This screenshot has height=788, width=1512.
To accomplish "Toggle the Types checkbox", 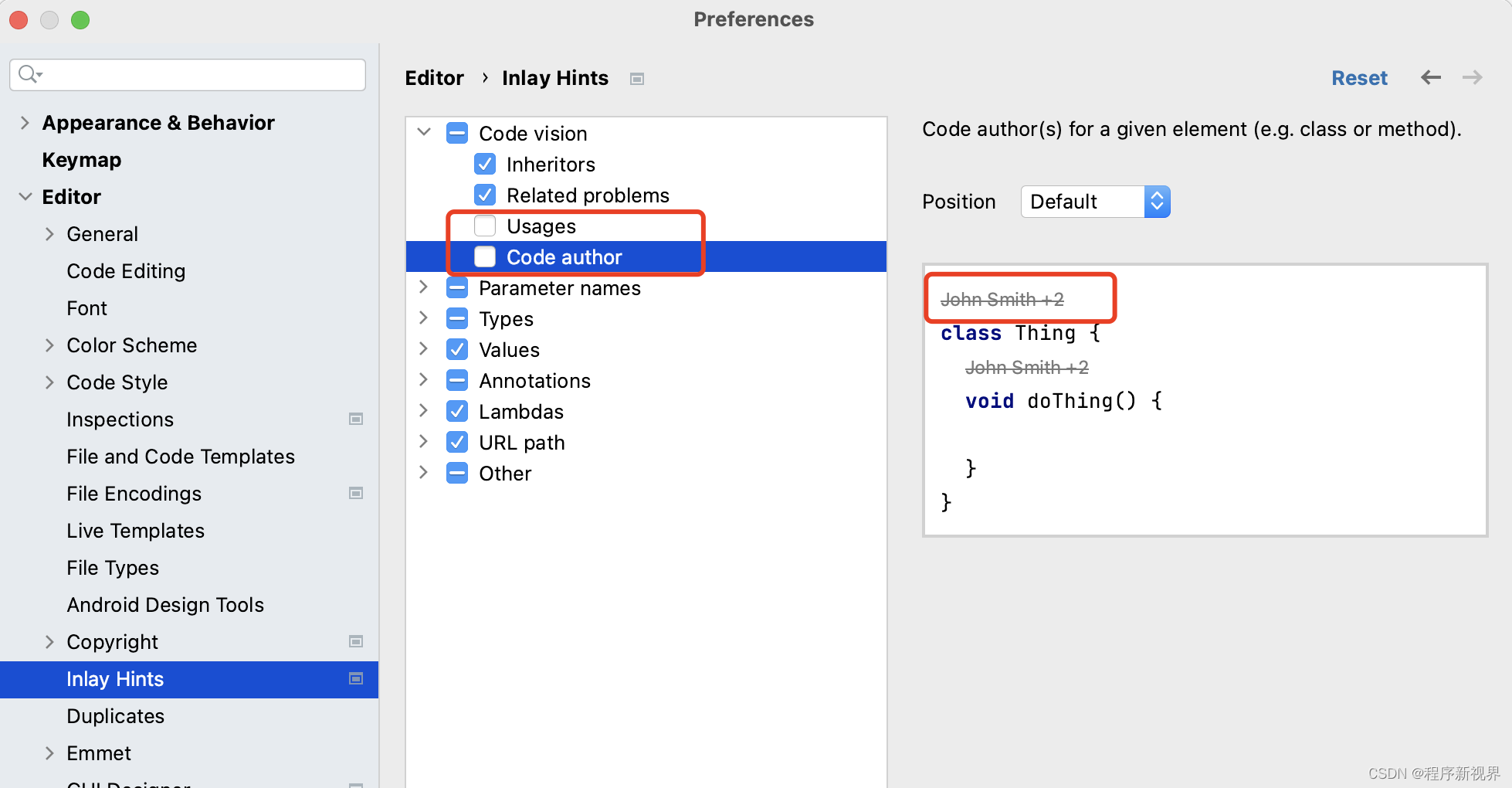I will pyautogui.click(x=457, y=318).
